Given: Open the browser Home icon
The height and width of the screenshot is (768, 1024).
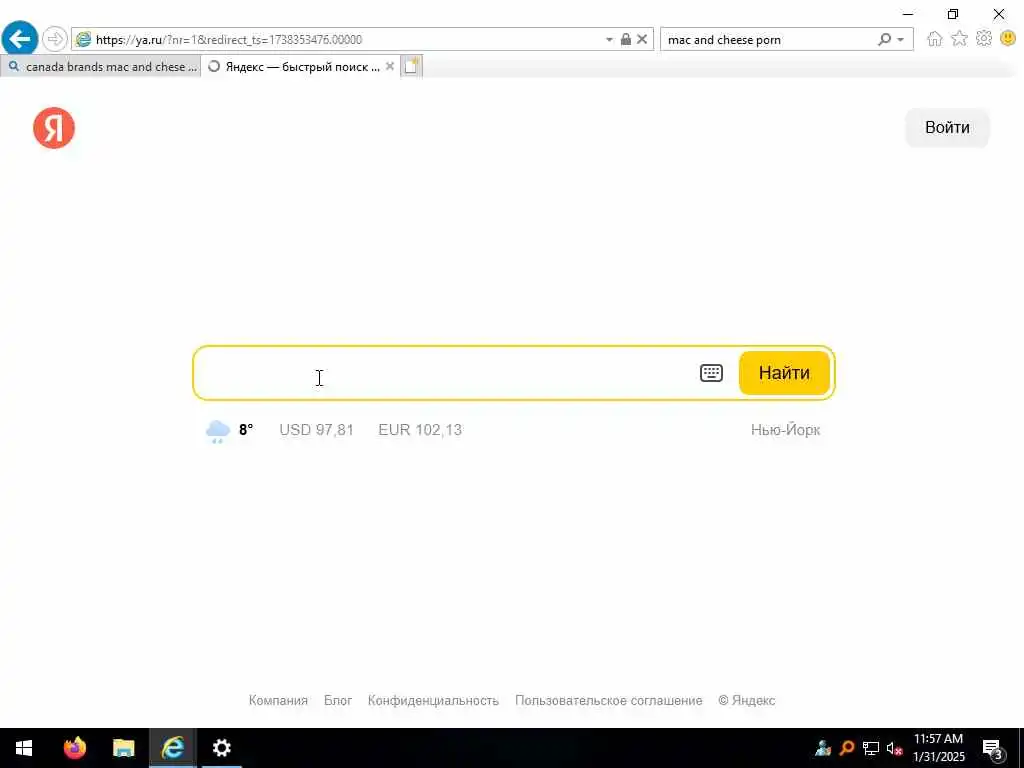Looking at the screenshot, I should [x=935, y=39].
